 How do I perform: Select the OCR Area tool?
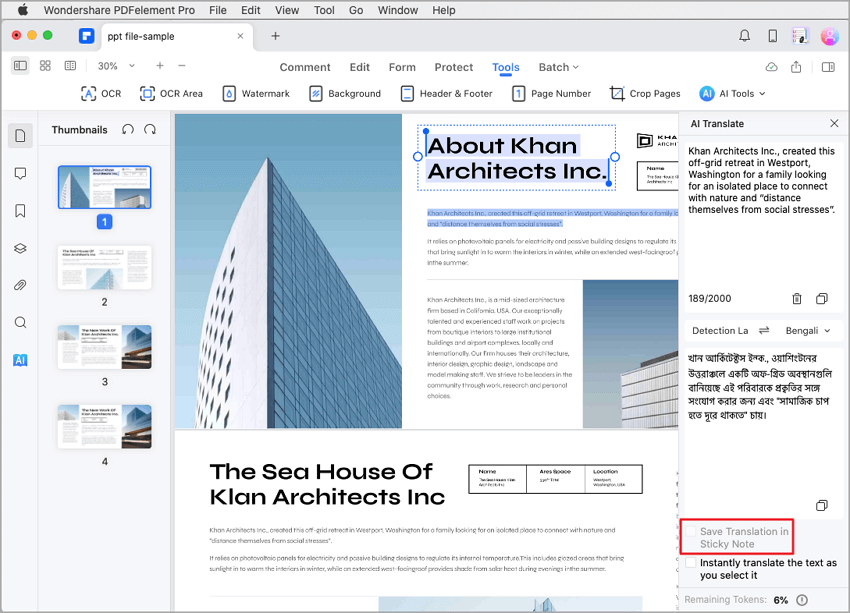171,93
